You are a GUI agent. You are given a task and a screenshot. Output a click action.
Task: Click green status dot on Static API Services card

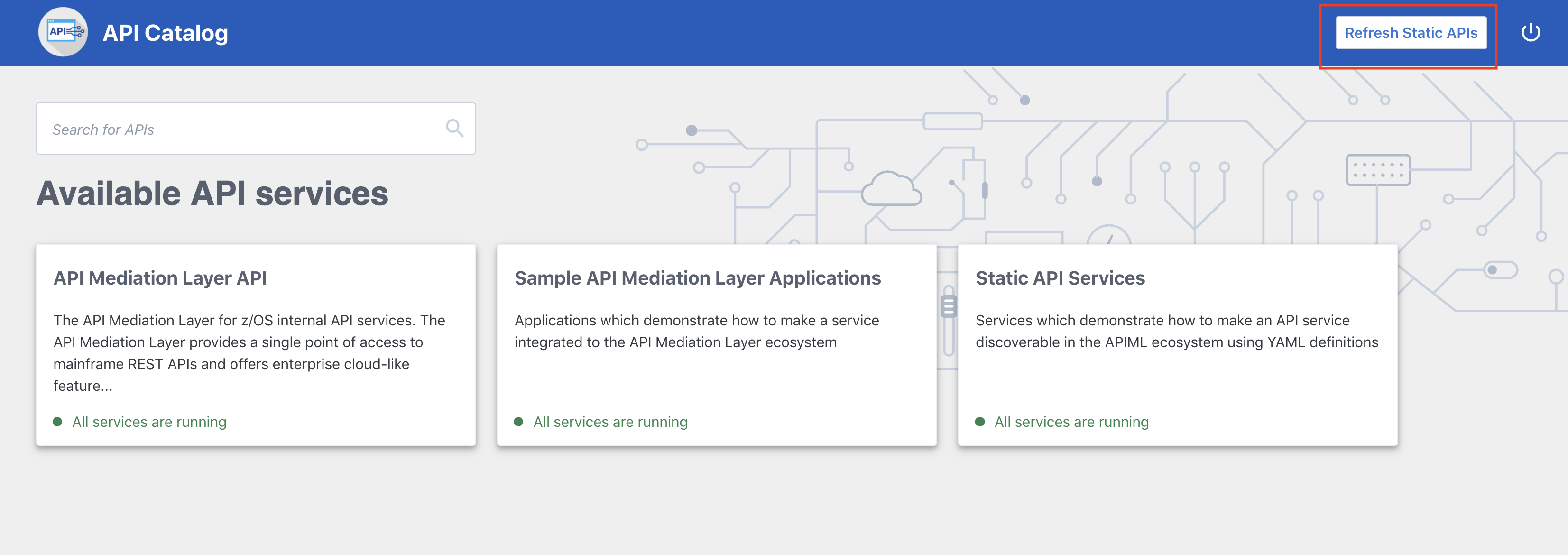pyautogui.click(x=980, y=422)
